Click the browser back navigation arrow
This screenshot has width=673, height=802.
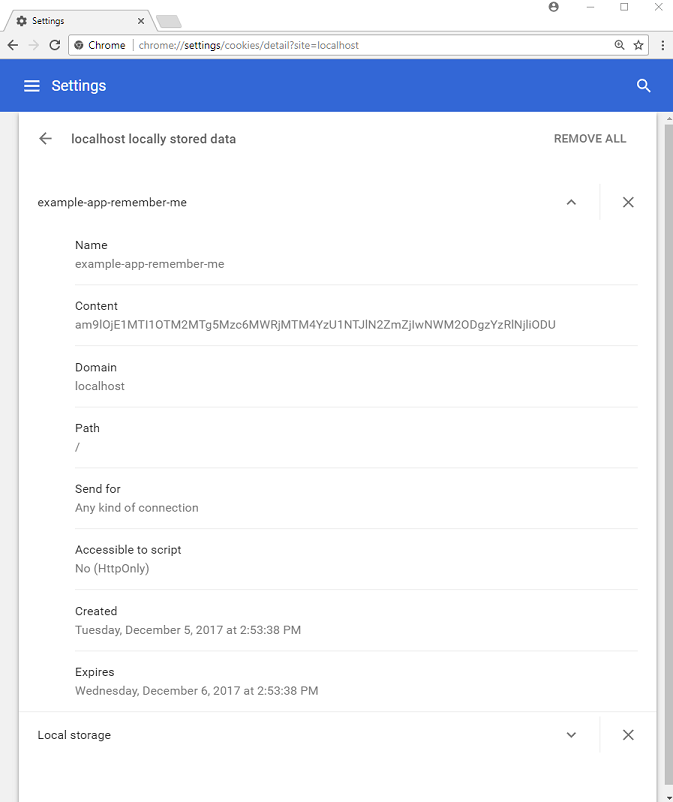point(13,45)
